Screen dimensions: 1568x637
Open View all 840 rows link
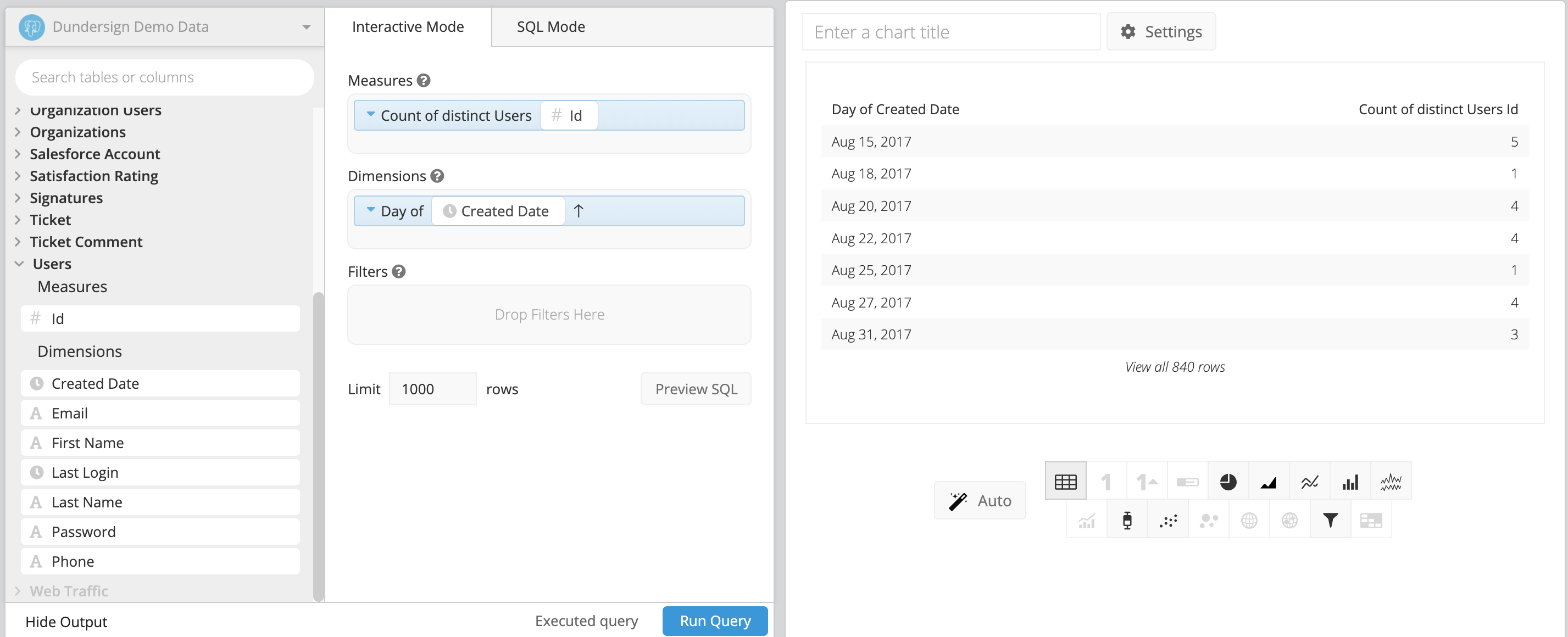1175,367
